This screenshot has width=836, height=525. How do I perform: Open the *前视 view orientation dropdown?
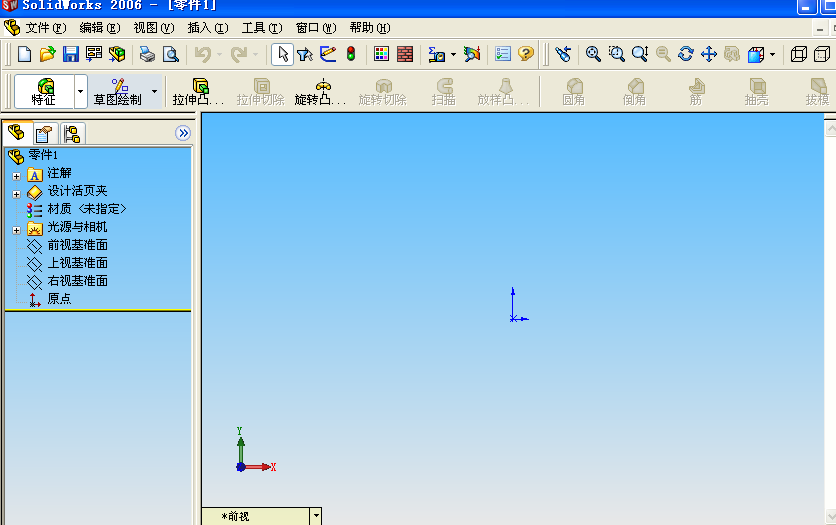click(316, 516)
